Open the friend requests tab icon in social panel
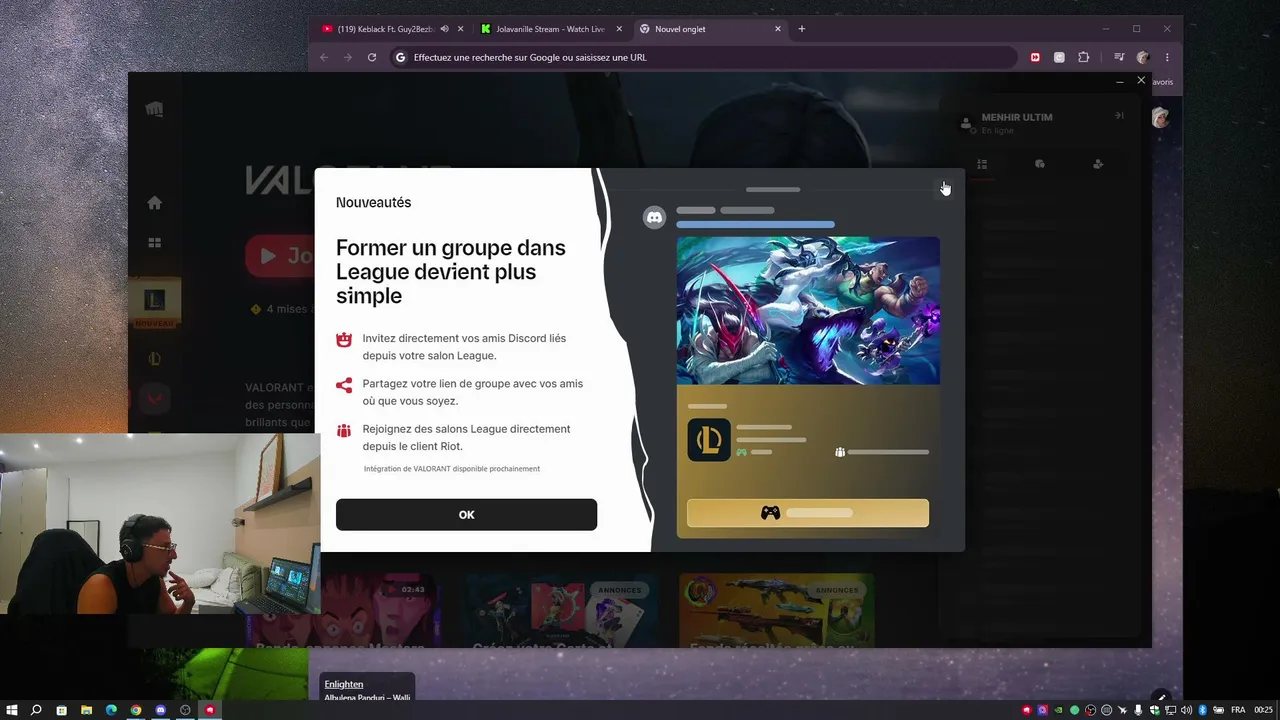The image size is (1280, 720). click(x=1040, y=164)
